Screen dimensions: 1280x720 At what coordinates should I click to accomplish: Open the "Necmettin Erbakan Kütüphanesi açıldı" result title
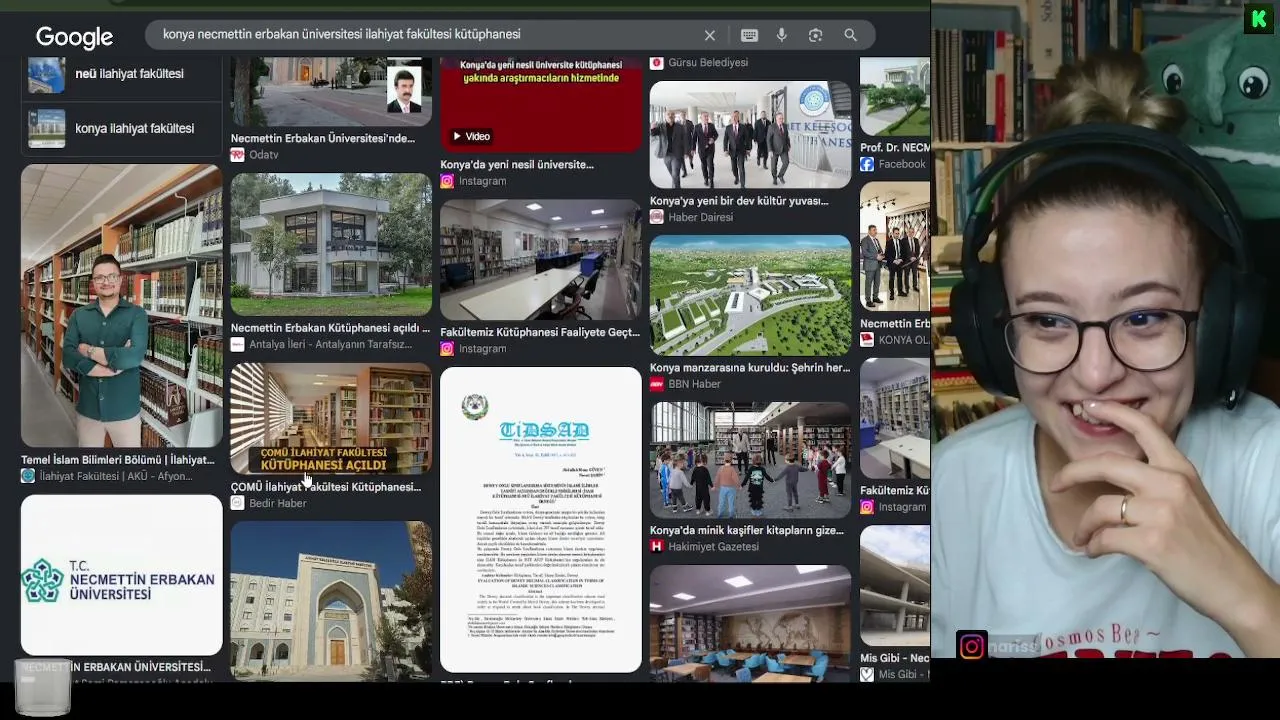coord(330,328)
